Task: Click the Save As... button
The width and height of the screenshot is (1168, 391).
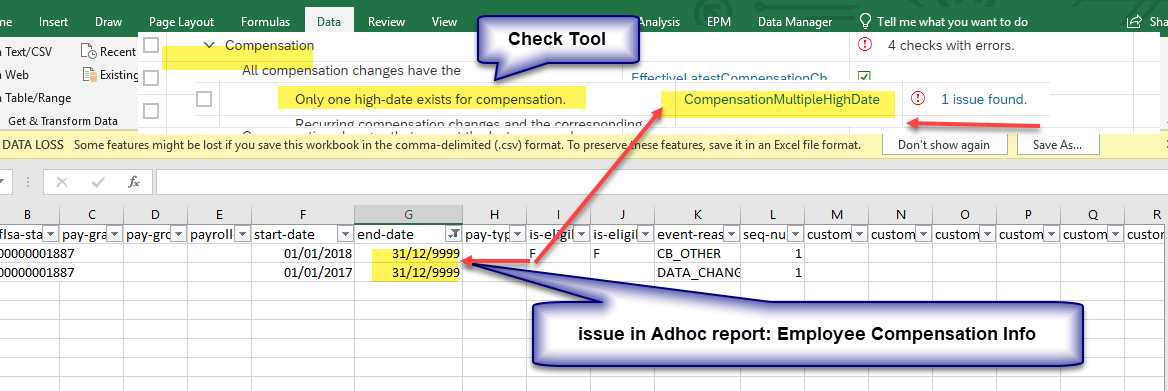Action: click(1058, 144)
